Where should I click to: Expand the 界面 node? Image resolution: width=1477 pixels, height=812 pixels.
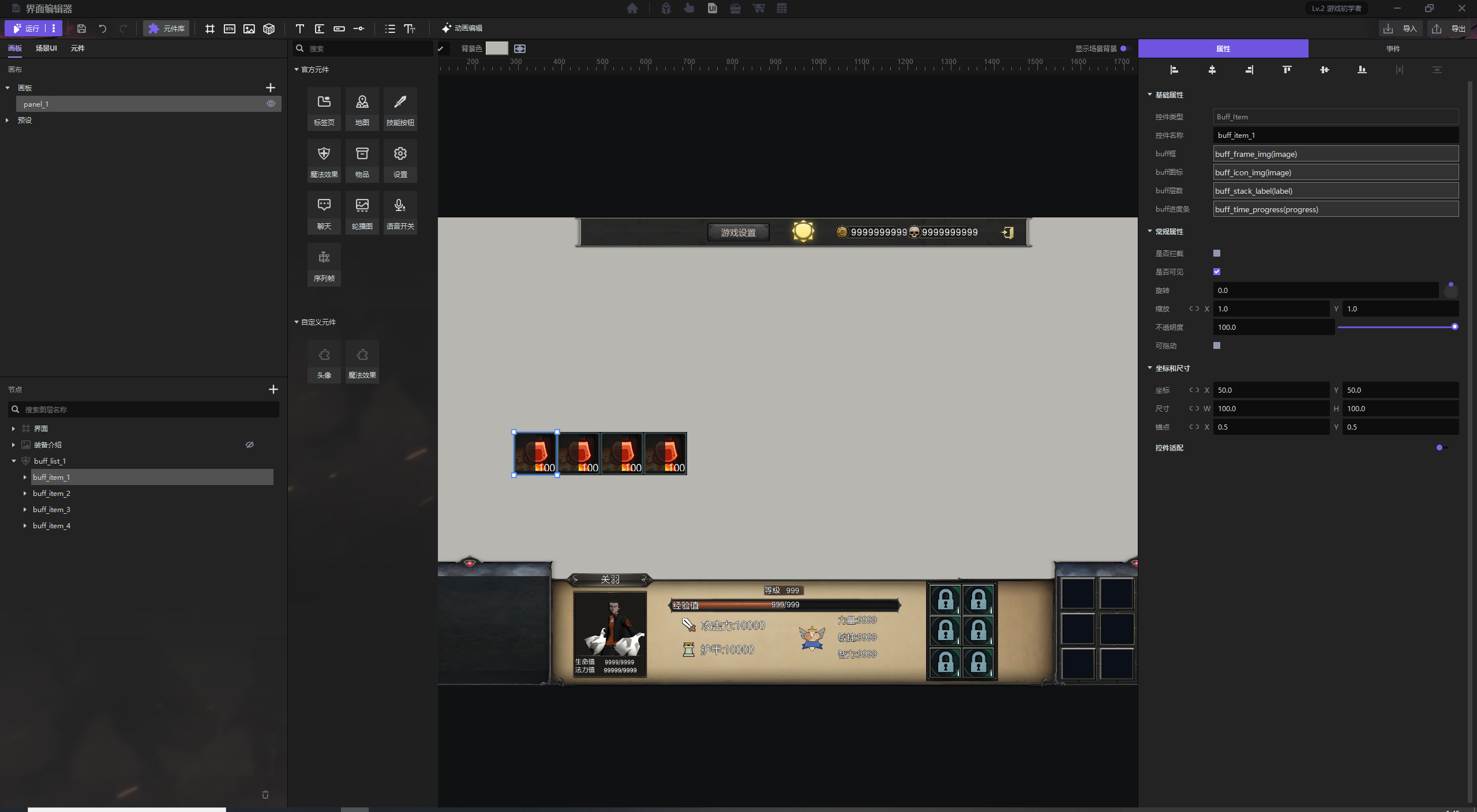(13, 428)
